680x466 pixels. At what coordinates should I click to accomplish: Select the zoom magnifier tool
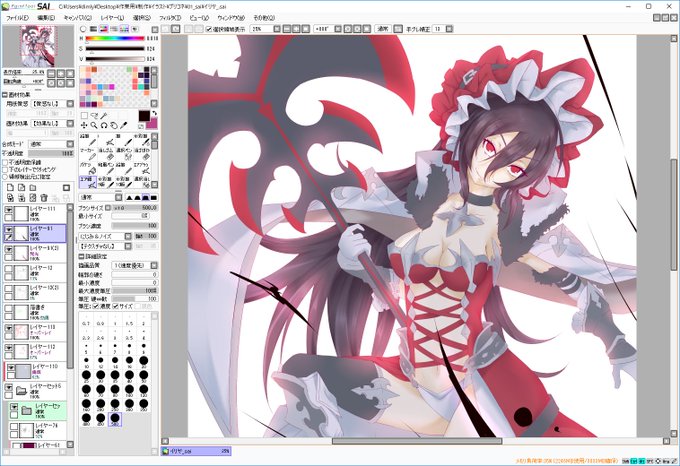(94, 125)
